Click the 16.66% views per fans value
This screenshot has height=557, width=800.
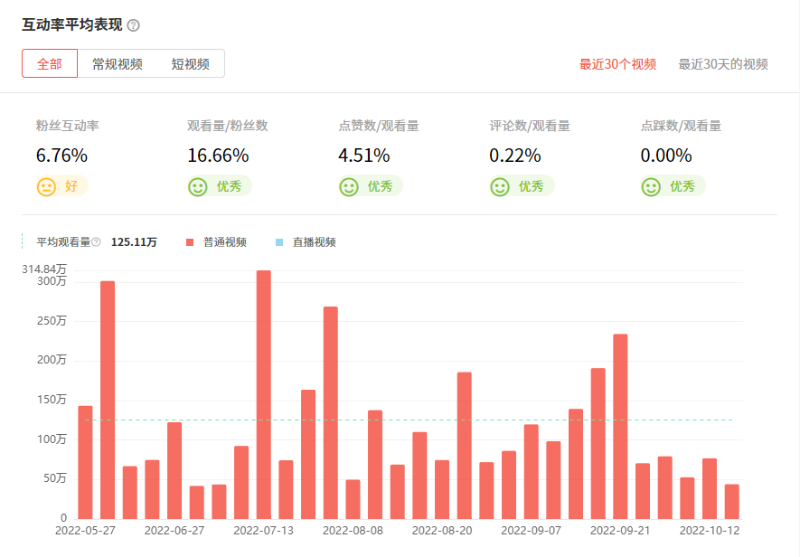coord(218,155)
